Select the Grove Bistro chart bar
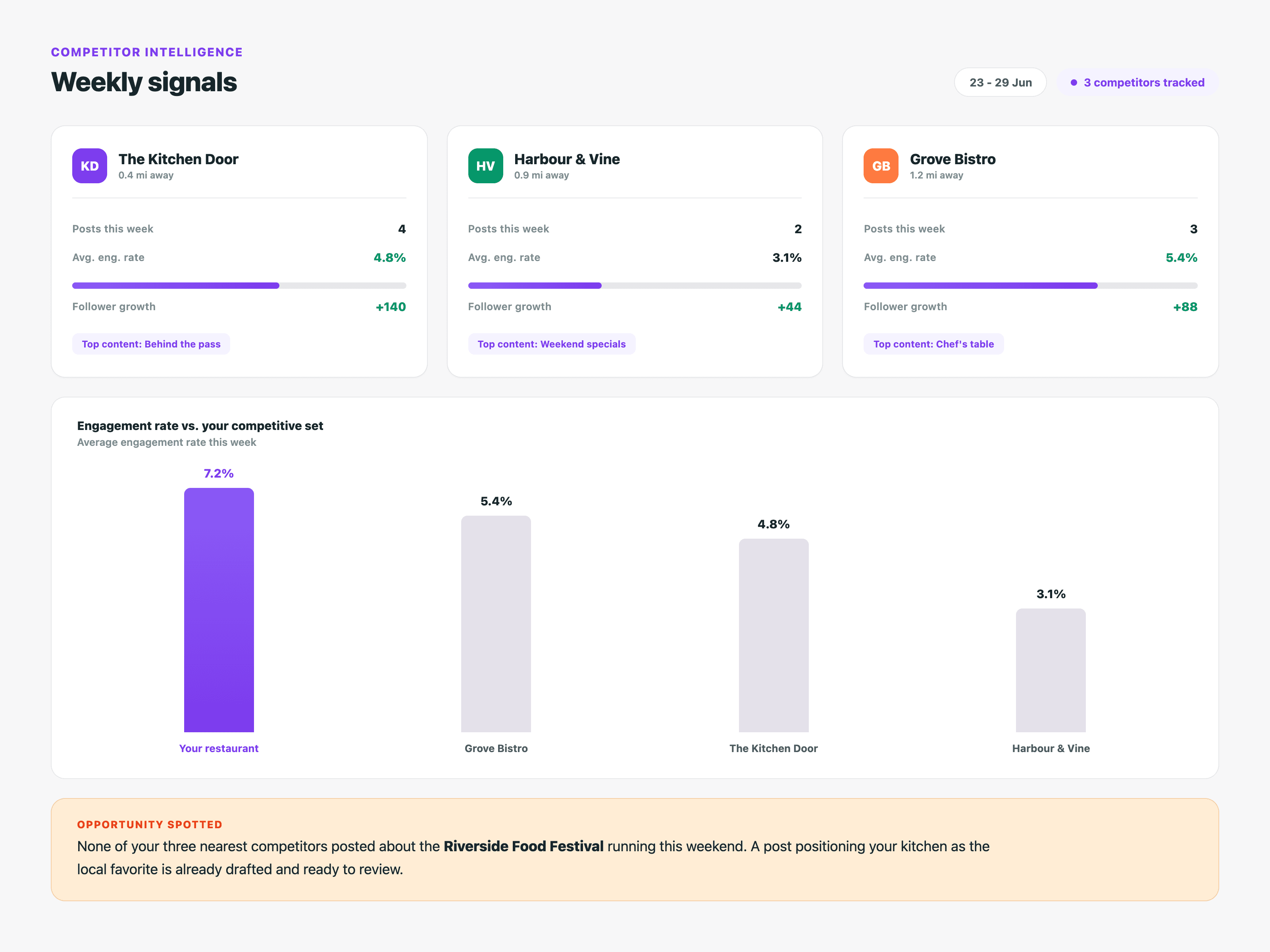The height and width of the screenshot is (952, 1270). [496, 624]
